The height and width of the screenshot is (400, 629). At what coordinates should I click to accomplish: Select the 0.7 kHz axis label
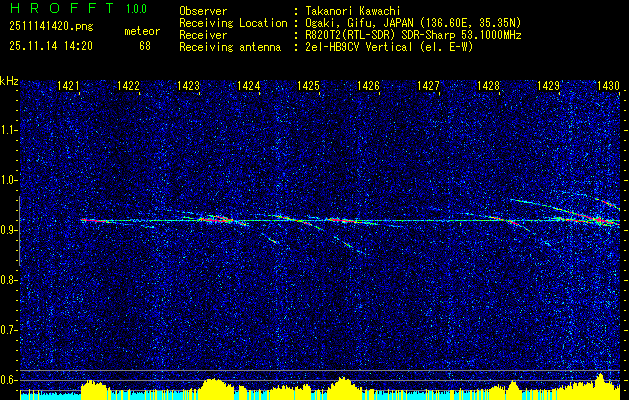point(8,330)
